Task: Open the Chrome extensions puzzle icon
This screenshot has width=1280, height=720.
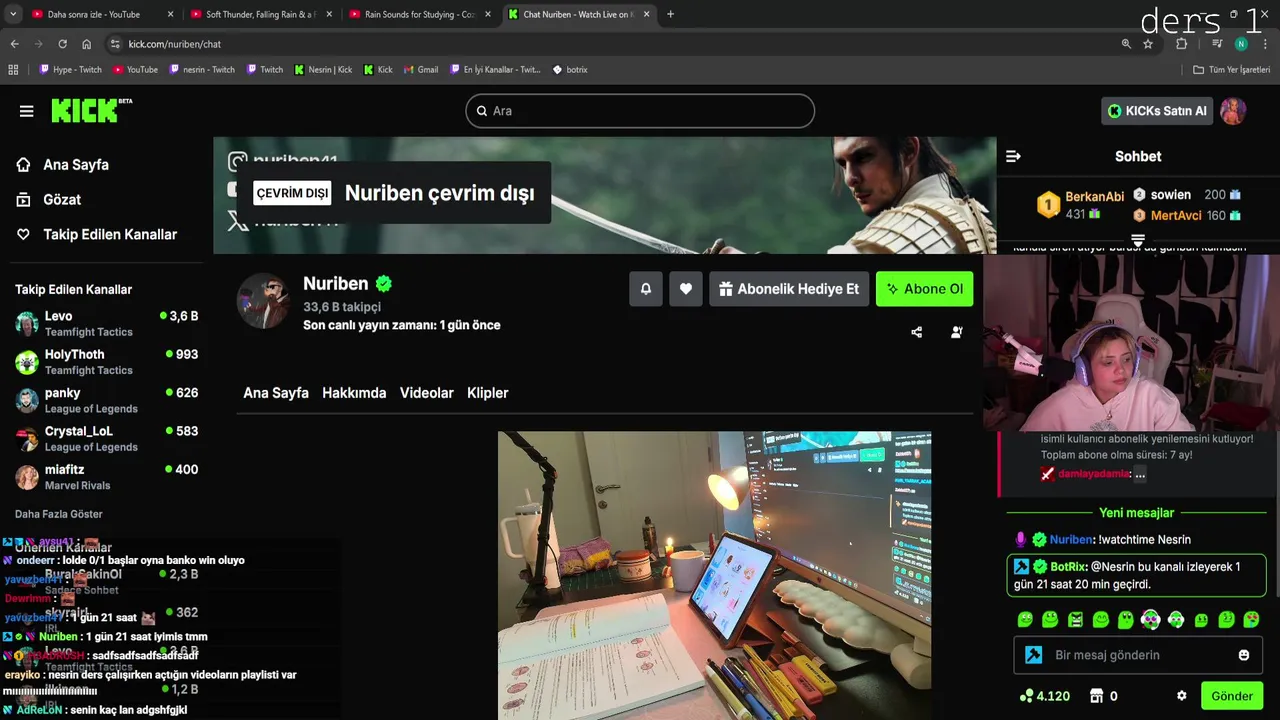Action: pyautogui.click(x=1182, y=44)
